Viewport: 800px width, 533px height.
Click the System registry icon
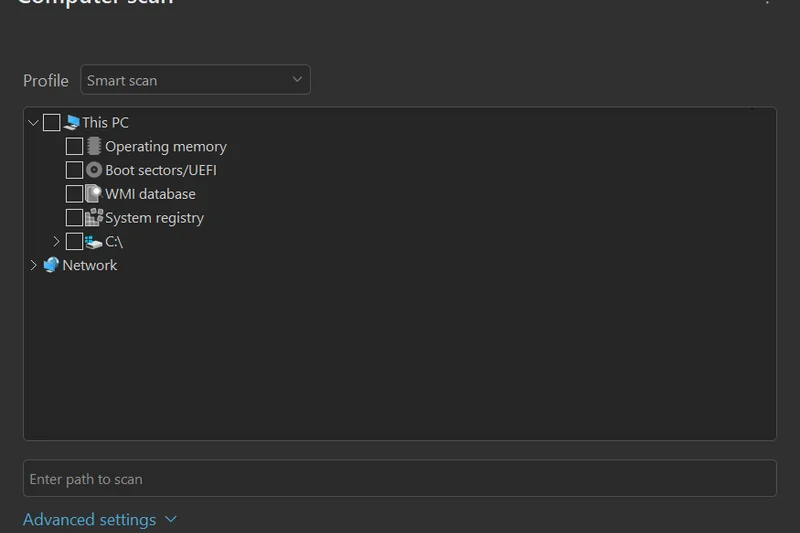pos(94,217)
